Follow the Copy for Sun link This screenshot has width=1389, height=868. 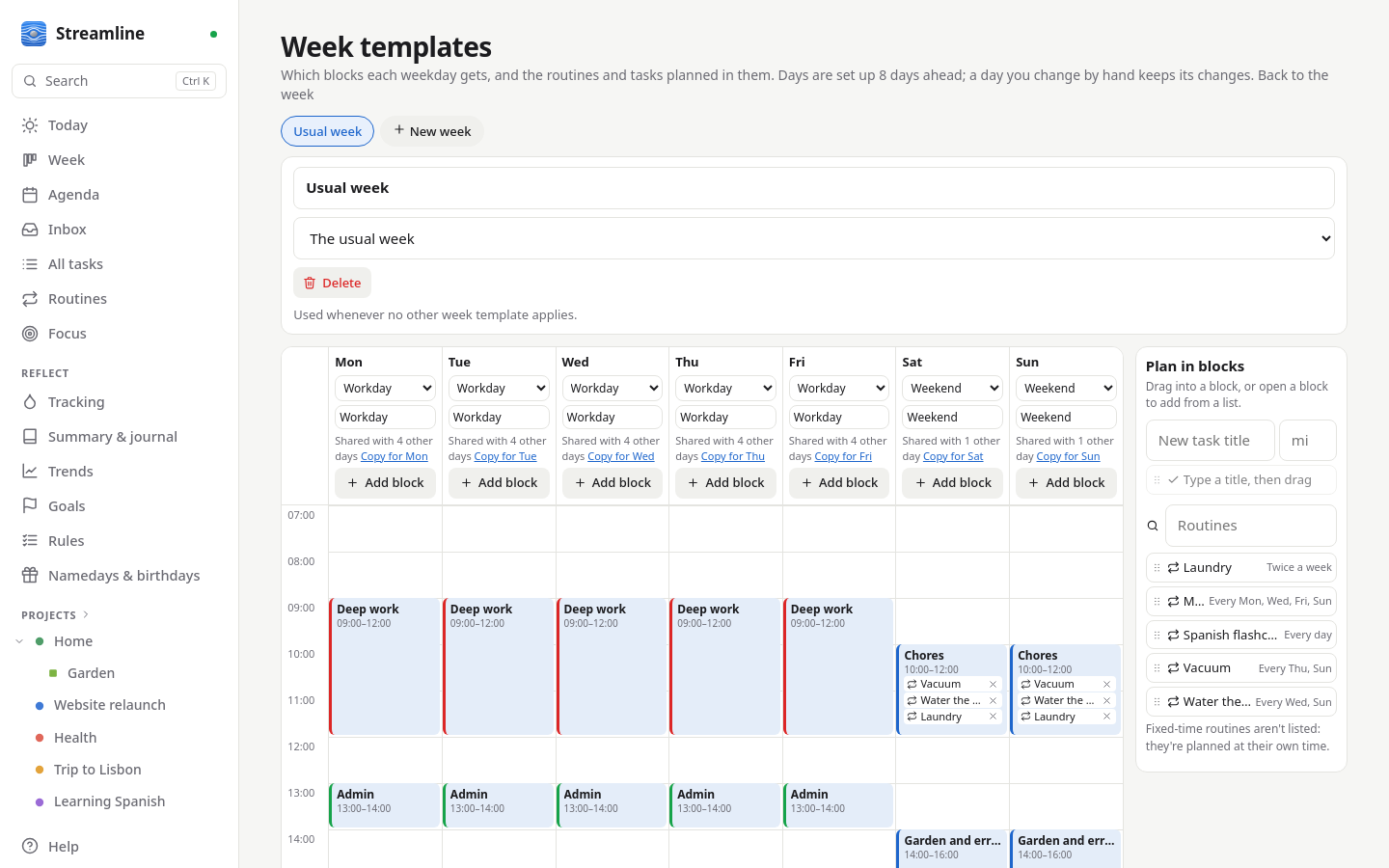click(x=1068, y=456)
